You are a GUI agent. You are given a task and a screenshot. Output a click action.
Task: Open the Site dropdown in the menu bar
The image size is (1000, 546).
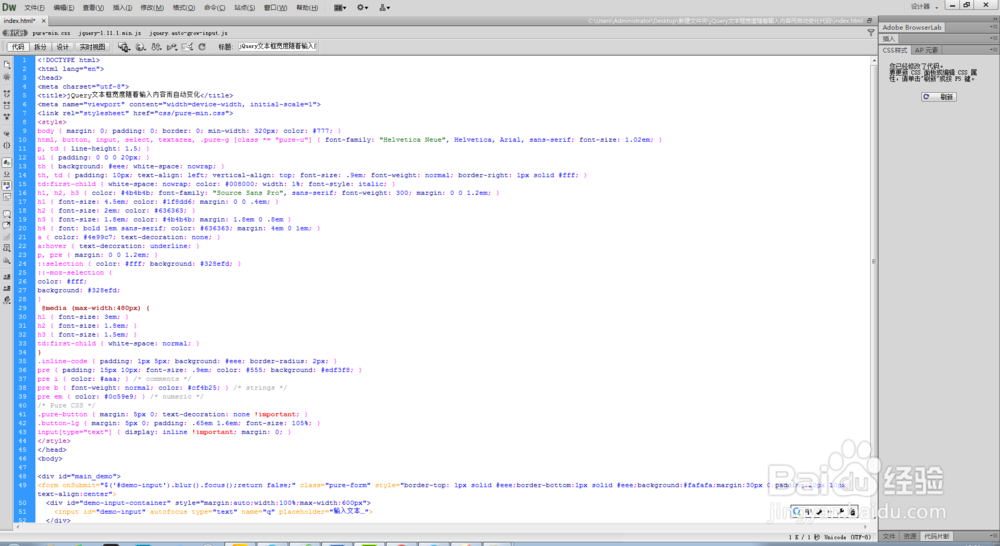(x=384, y=8)
